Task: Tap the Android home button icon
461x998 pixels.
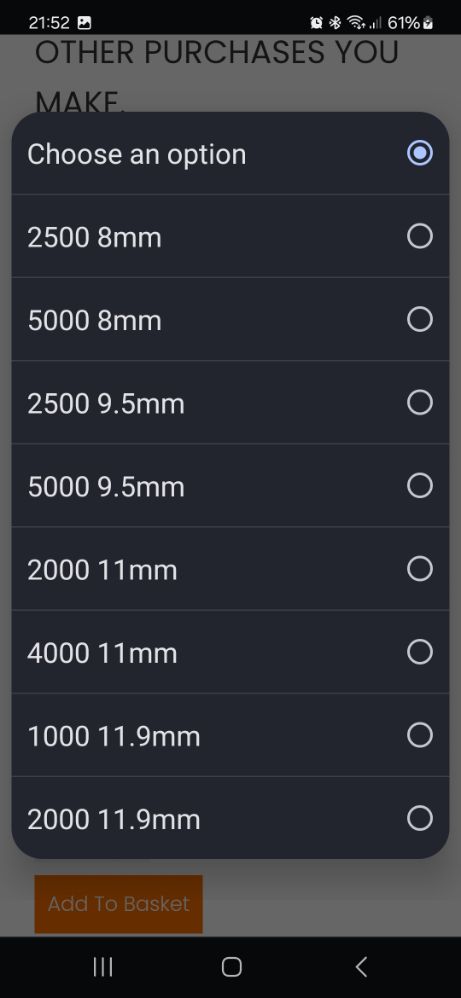Action: (231, 967)
